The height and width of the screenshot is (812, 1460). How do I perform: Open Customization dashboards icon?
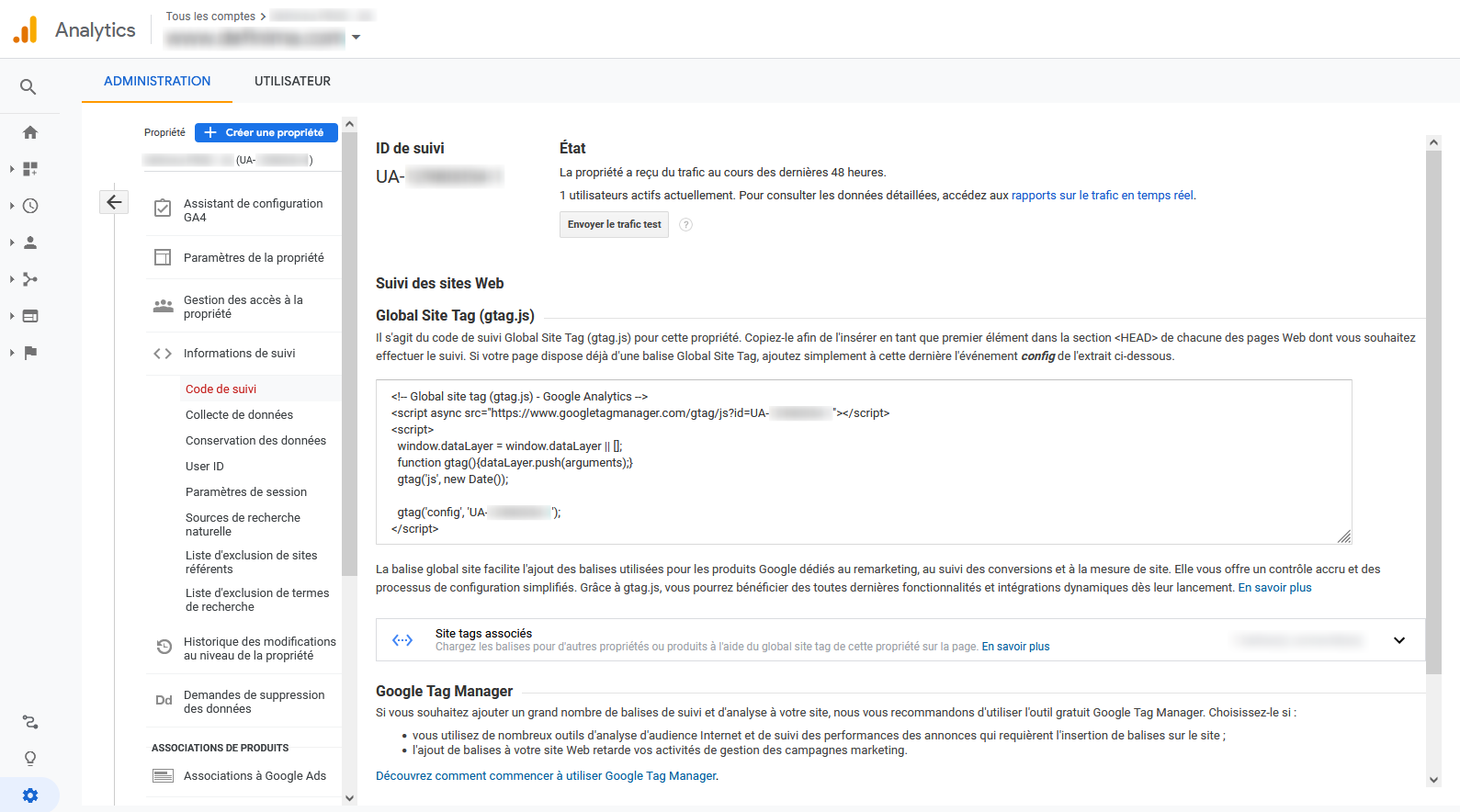(30, 169)
